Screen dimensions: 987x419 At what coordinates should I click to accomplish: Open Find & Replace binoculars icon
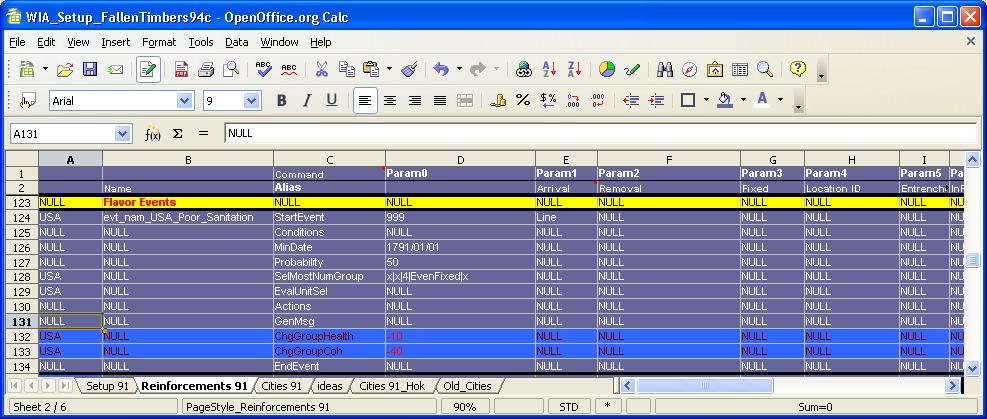tap(664, 70)
